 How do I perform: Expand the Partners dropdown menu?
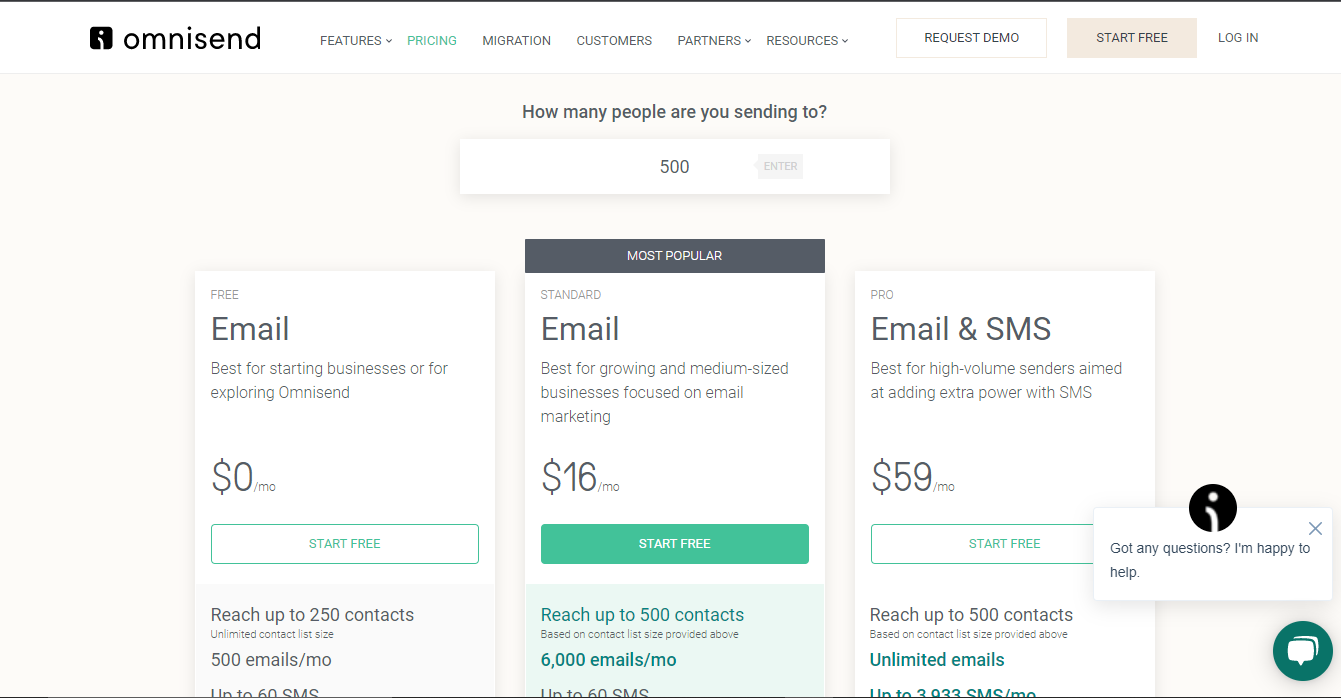click(x=713, y=41)
